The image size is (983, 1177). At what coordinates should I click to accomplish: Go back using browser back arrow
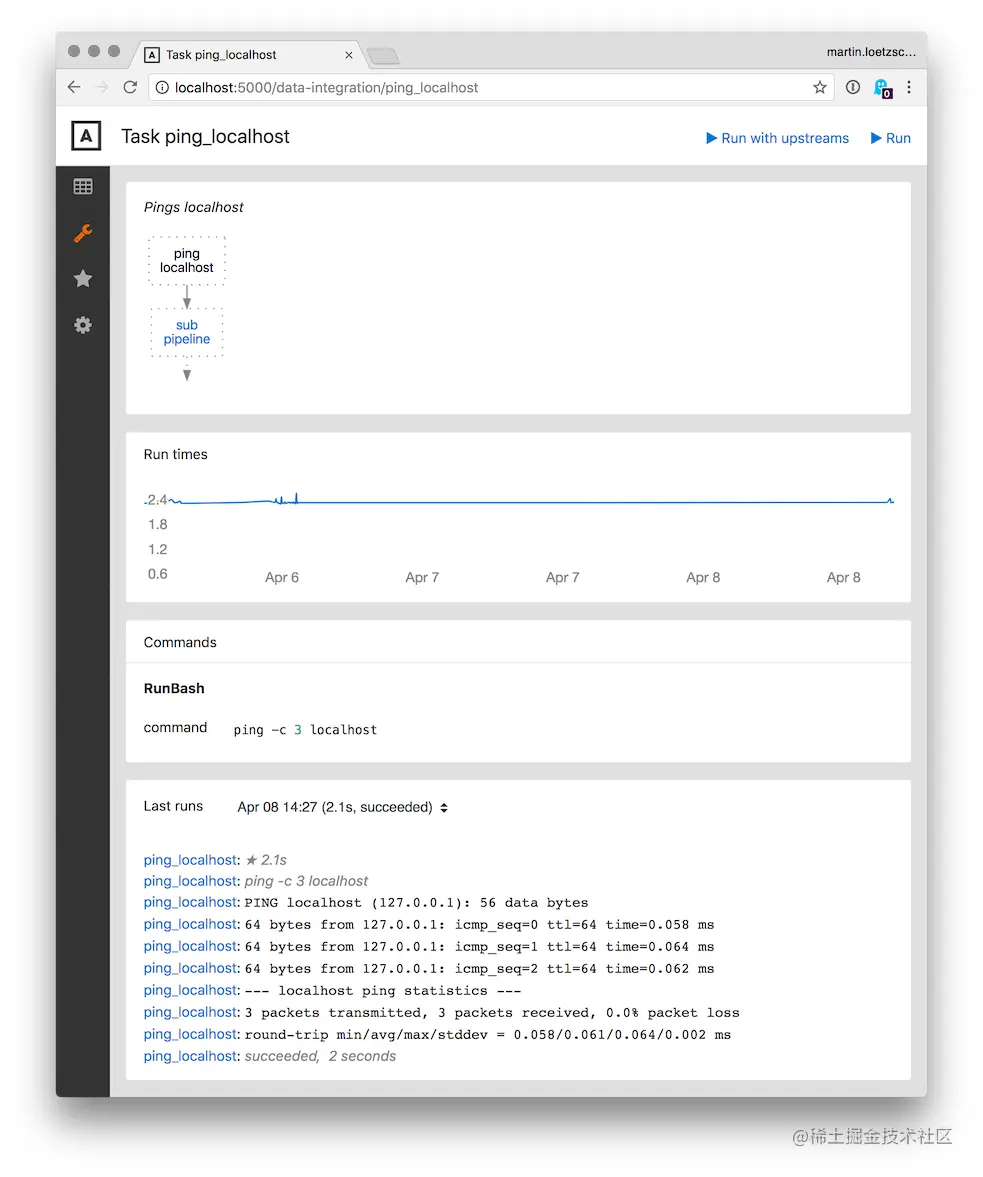click(74, 87)
